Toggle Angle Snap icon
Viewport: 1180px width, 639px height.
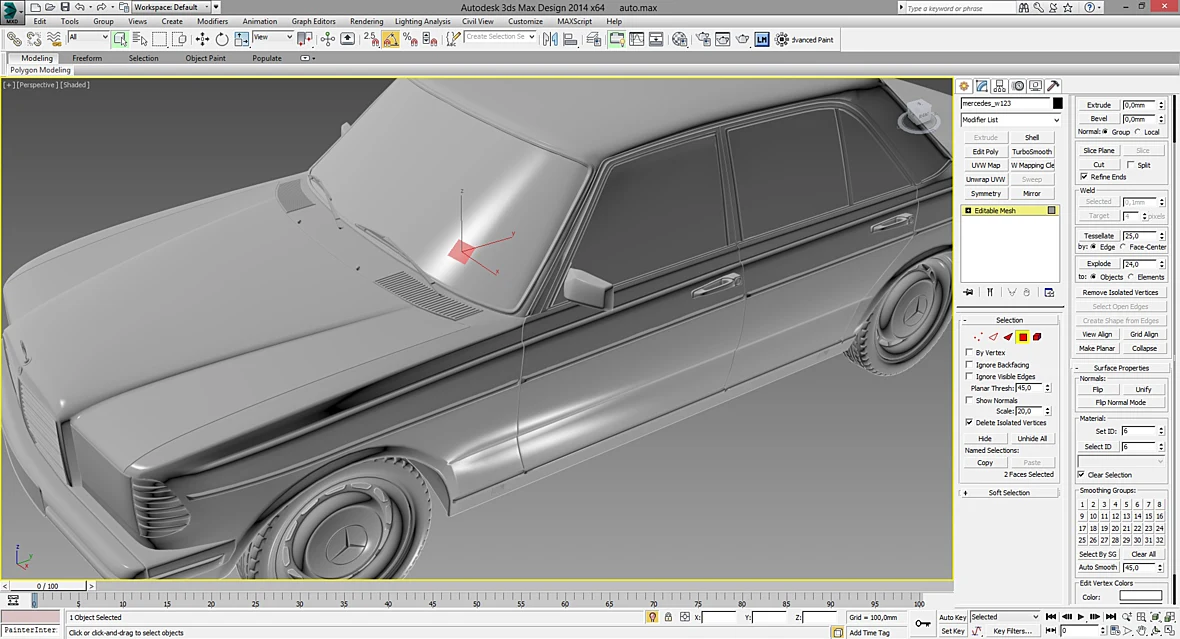391,39
